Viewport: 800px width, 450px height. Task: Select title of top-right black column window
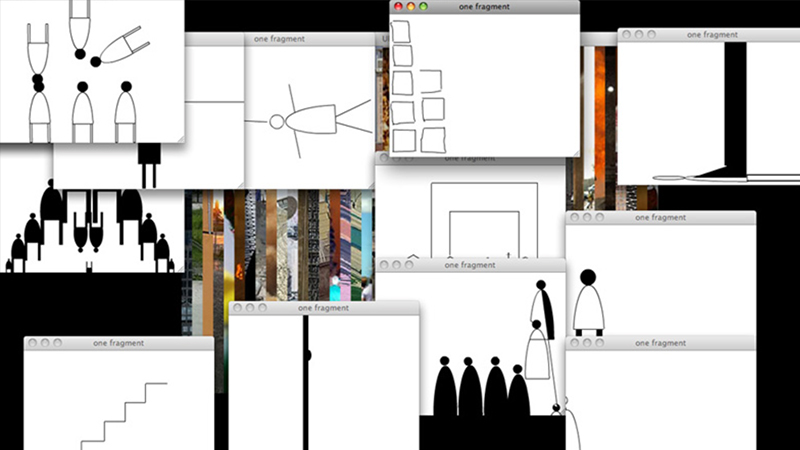click(713, 35)
